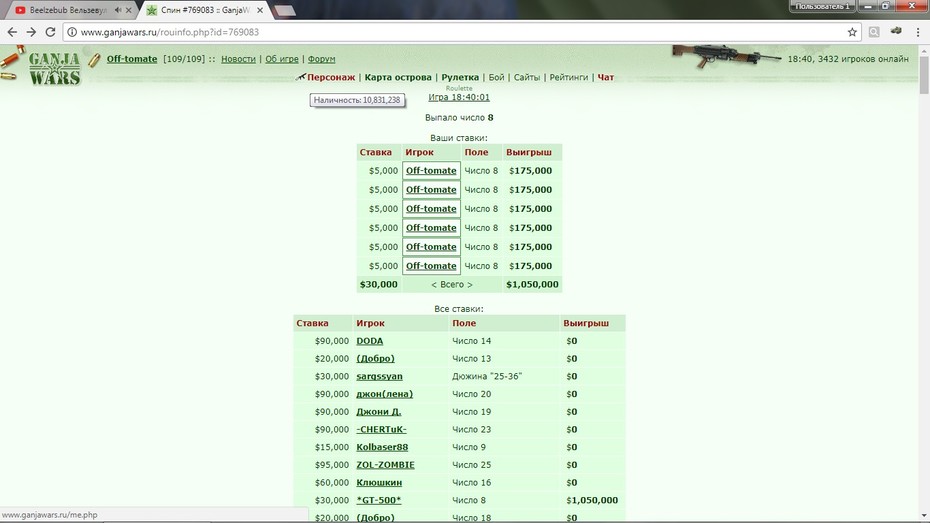Click Off-tomate in the first bets row
Viewport: 930px width, 523px height.
(x=431, y=171)
